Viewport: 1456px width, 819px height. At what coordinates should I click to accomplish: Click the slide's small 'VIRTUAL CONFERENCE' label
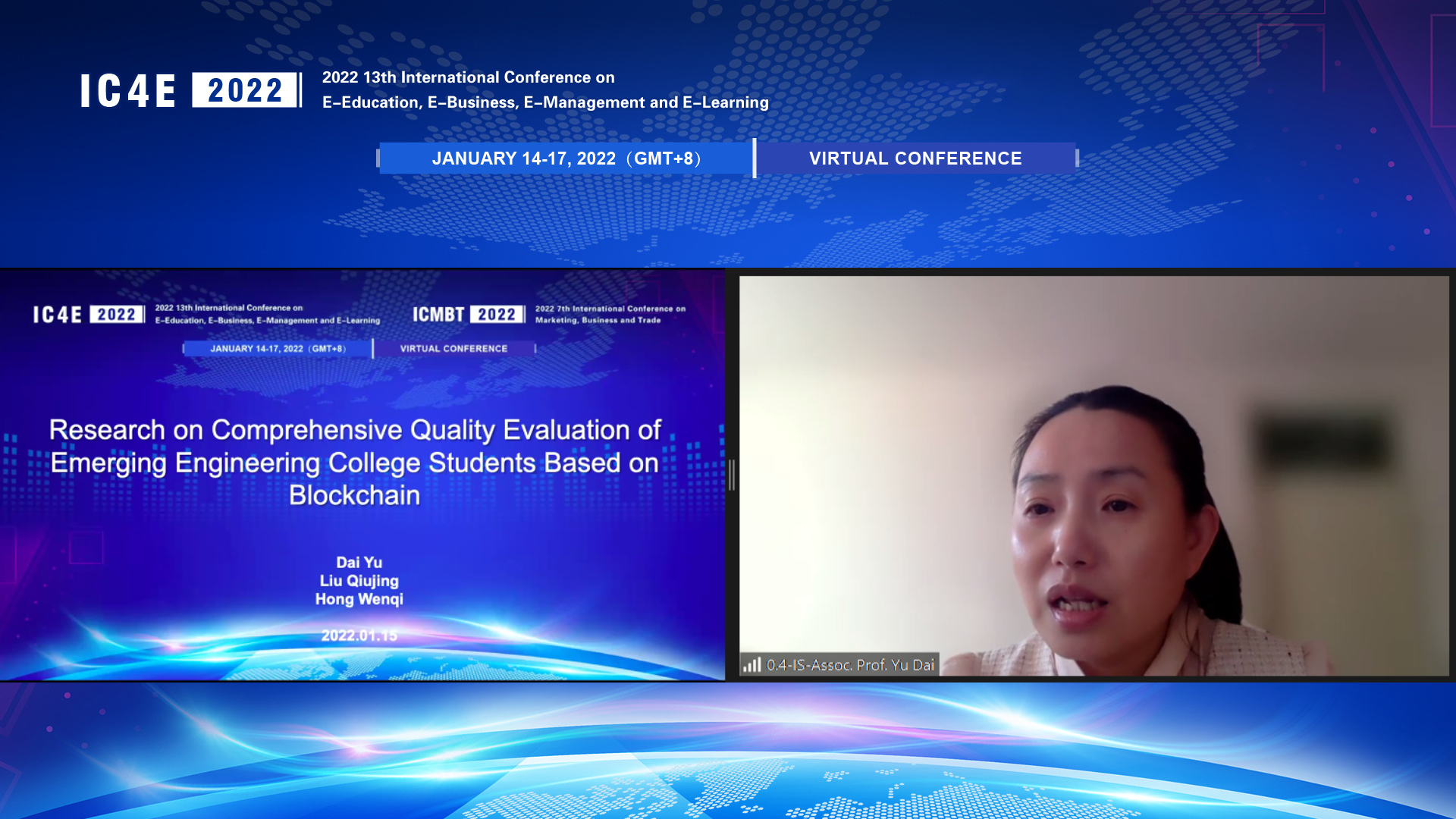point(453,349)
